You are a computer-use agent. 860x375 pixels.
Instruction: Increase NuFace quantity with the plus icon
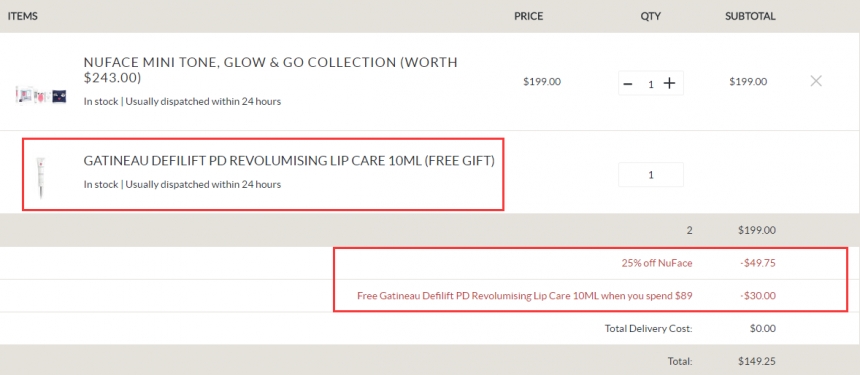[669, 83]
